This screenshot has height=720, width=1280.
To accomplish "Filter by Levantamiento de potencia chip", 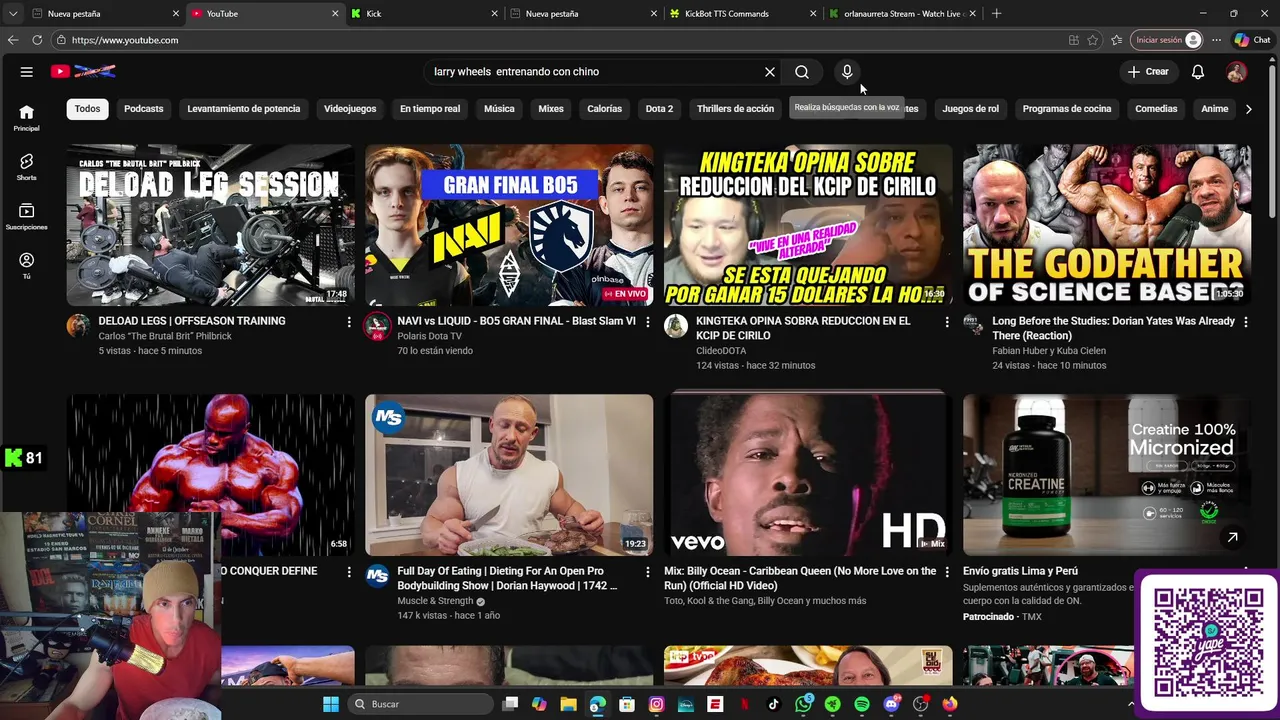I will tap(243, 109).
